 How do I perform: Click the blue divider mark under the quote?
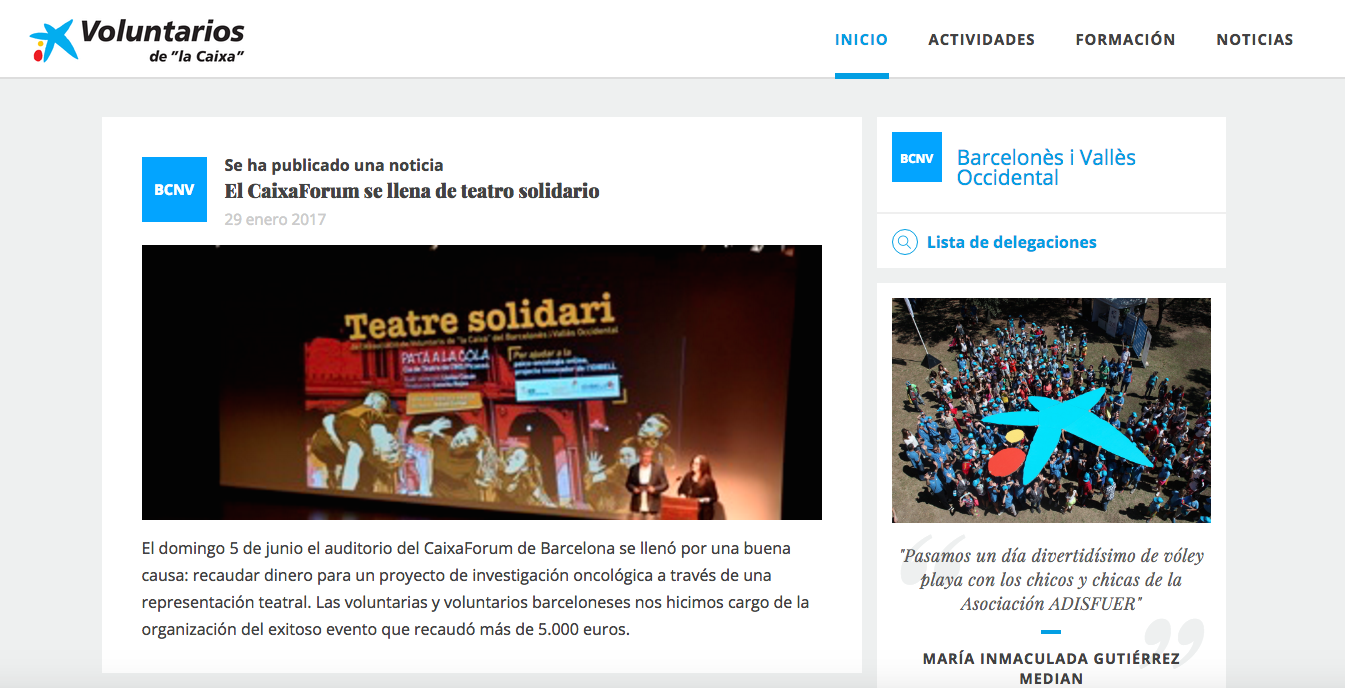click(x=1050, y=632)
